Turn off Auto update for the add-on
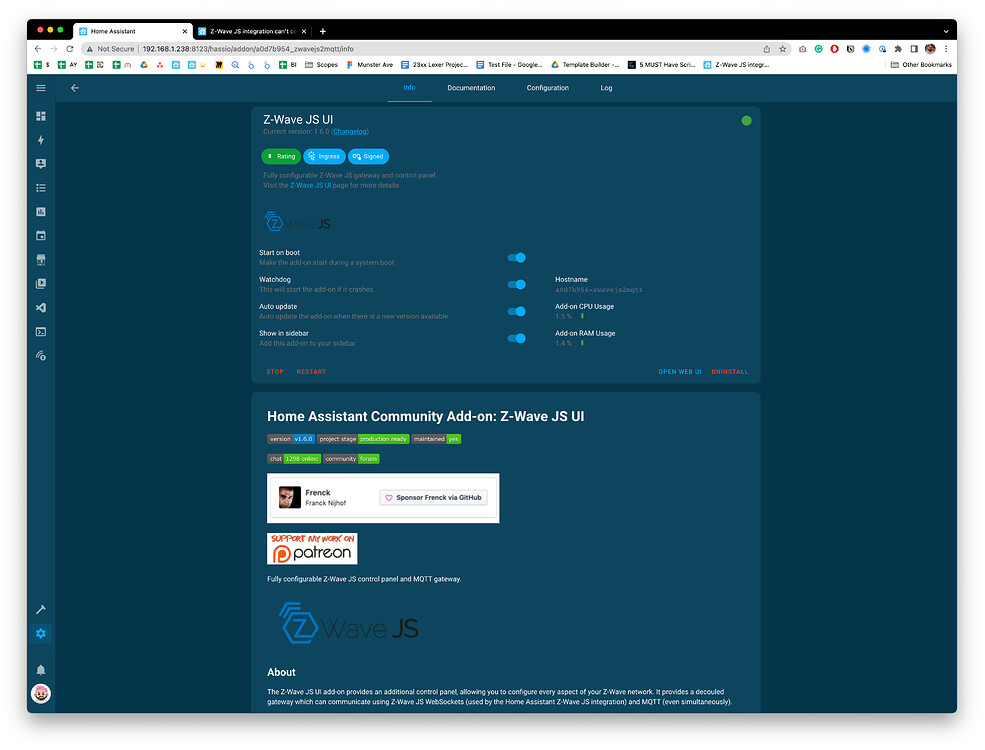This screenshot has width=985, height=750. click(516, 311)
